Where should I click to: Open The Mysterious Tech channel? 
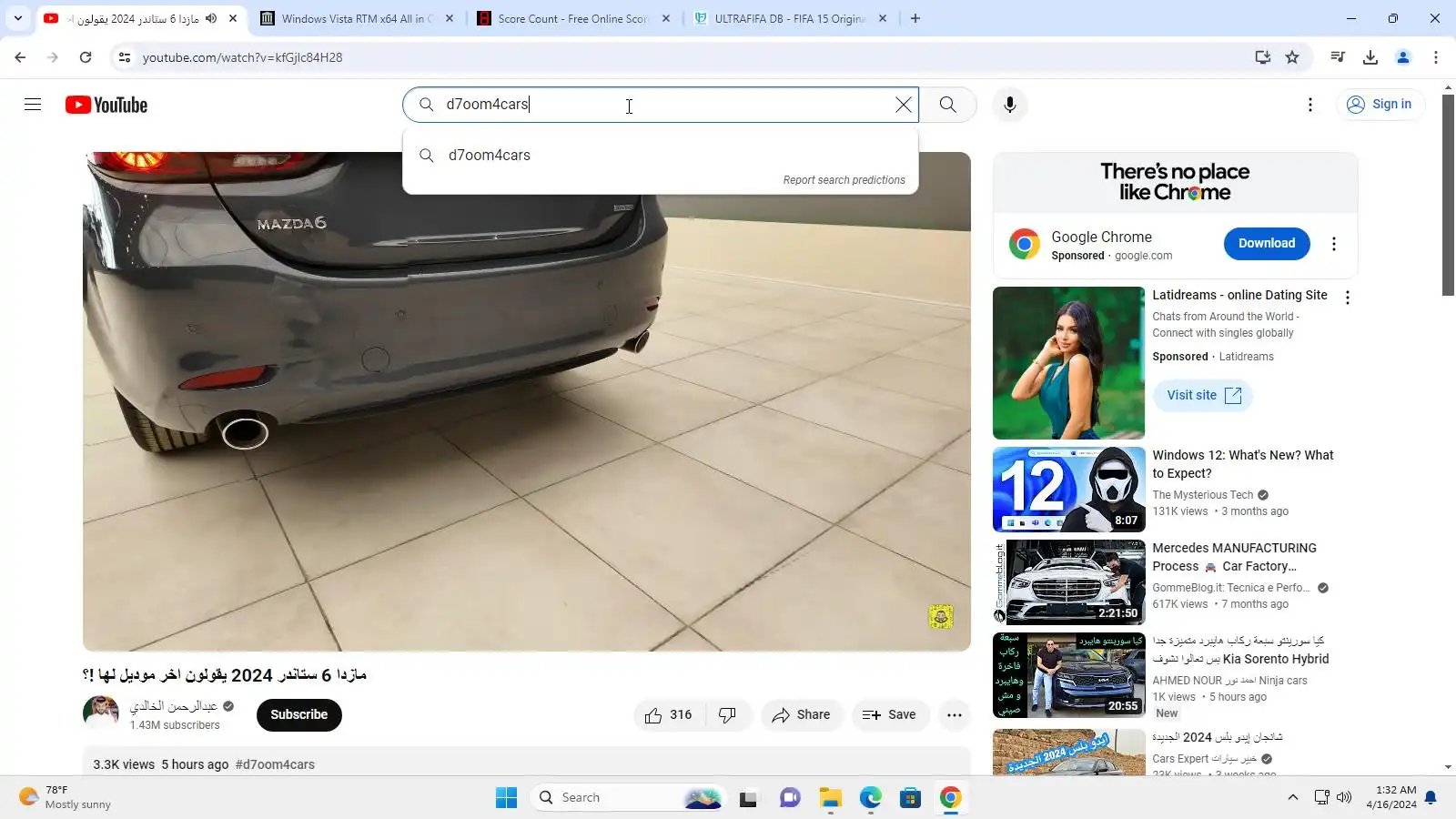click(1203, 495)
